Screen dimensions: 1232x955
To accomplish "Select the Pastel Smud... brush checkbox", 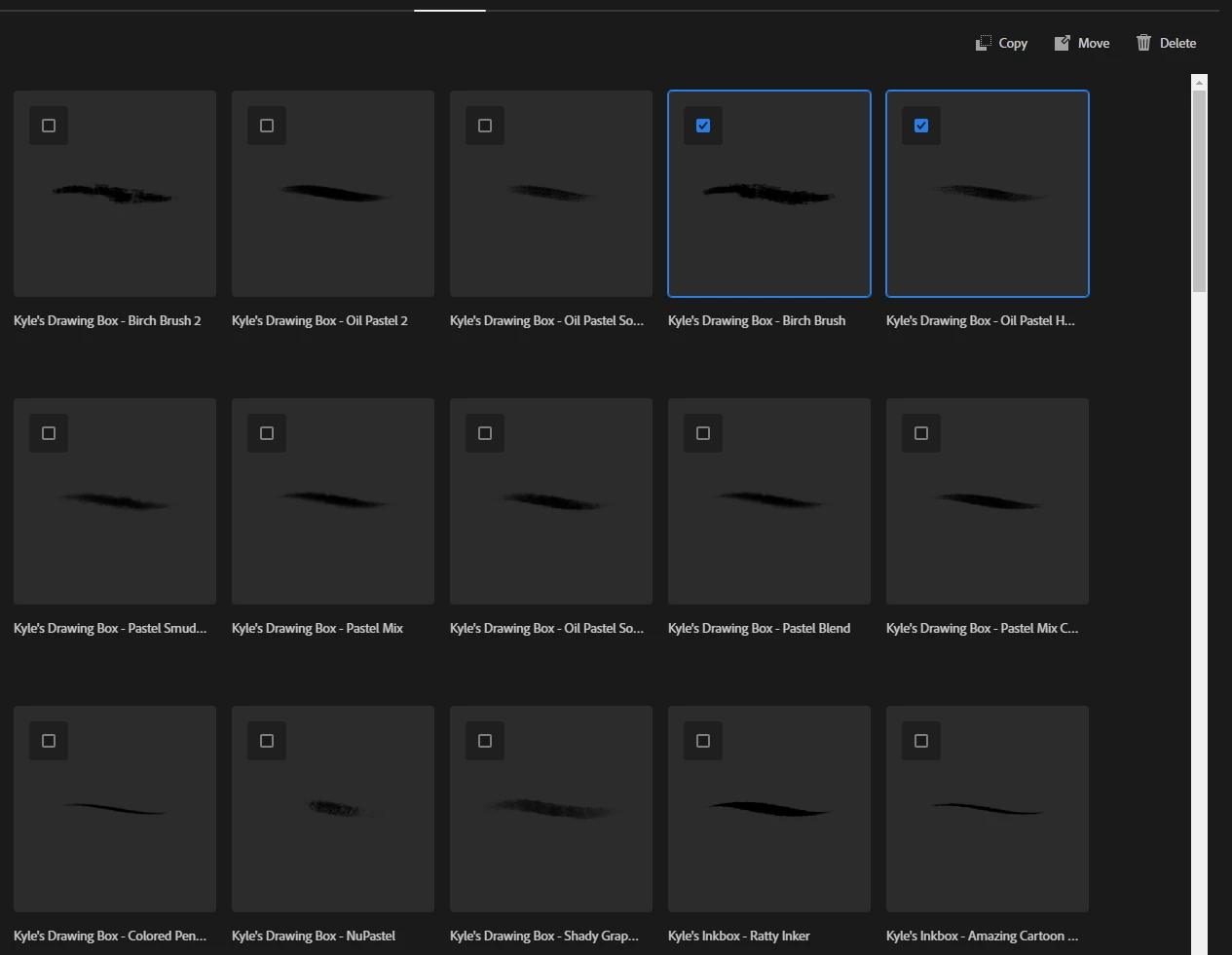I will click(x=49, y=433).
